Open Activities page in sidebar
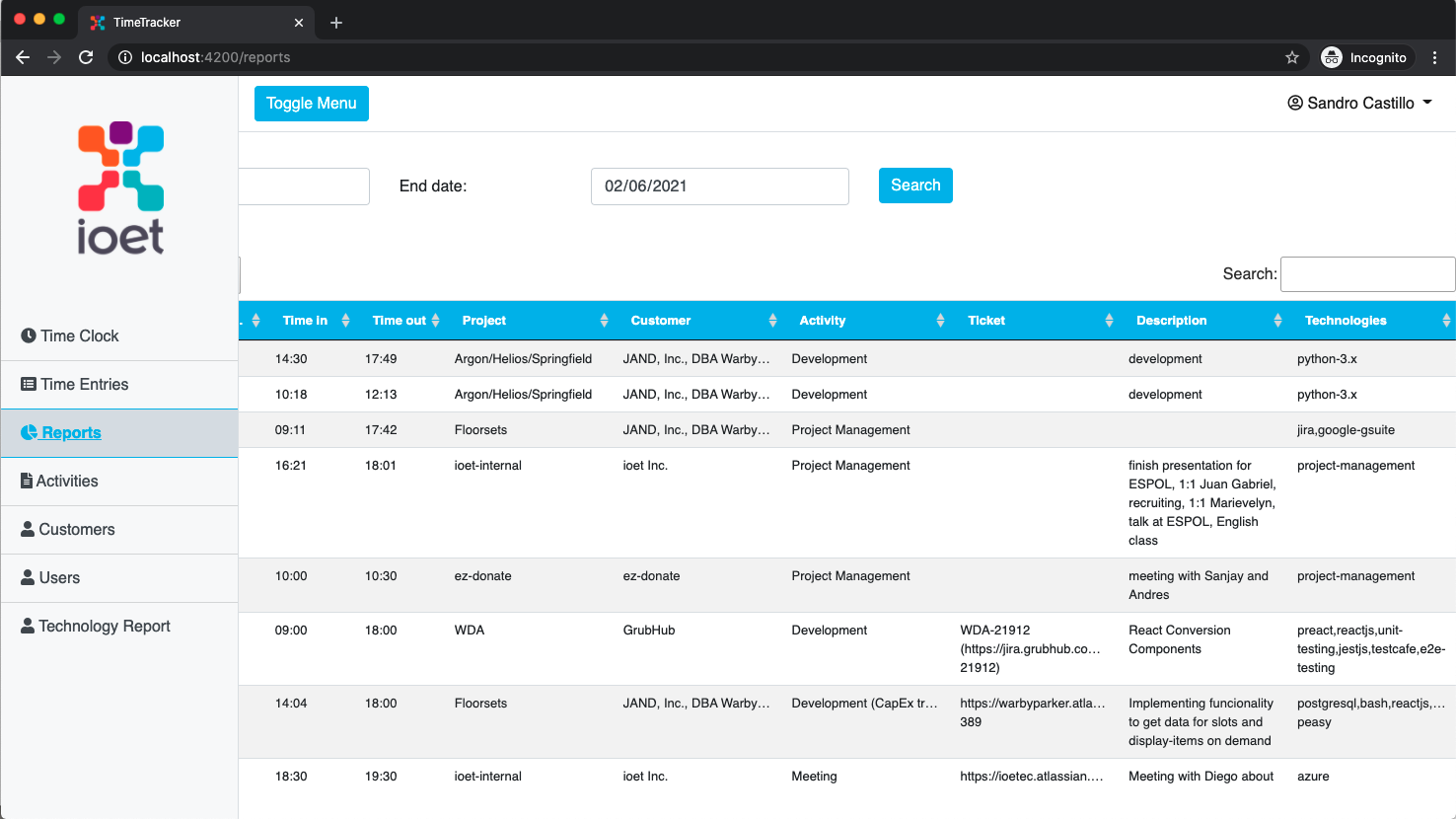 pos(119,481)
